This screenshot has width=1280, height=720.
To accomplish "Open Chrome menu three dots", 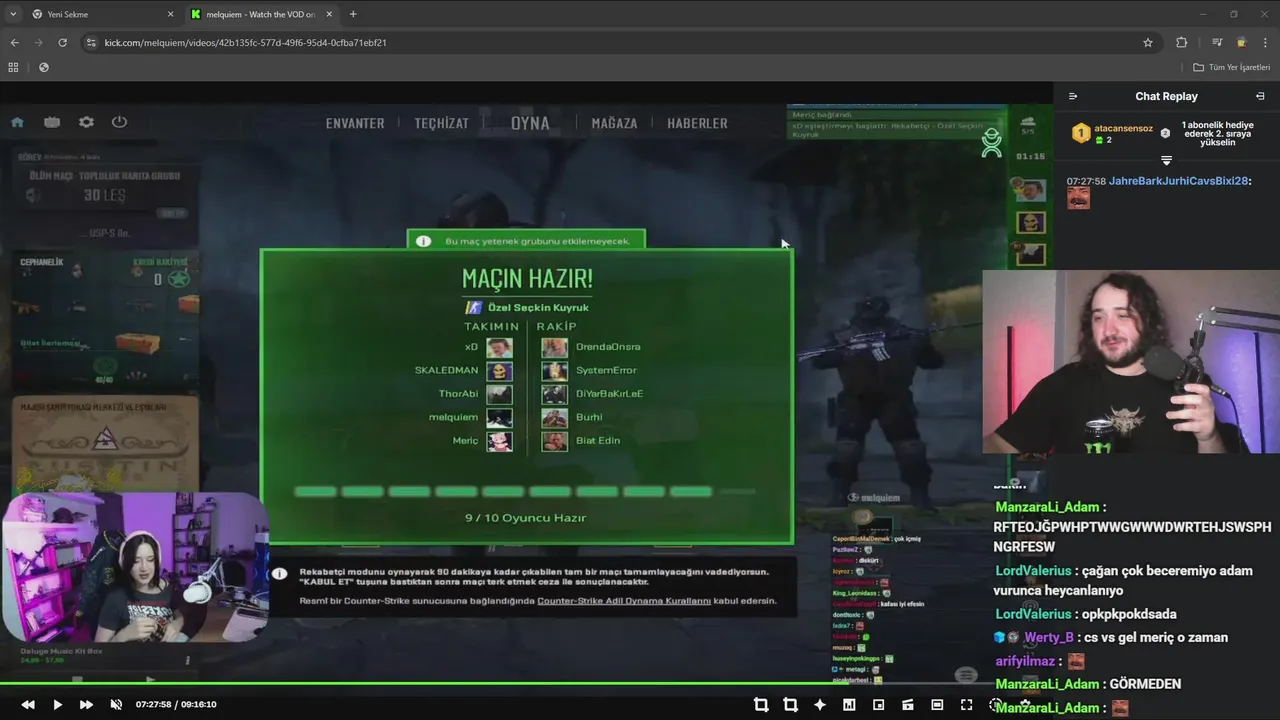I will click(1265, 42).
